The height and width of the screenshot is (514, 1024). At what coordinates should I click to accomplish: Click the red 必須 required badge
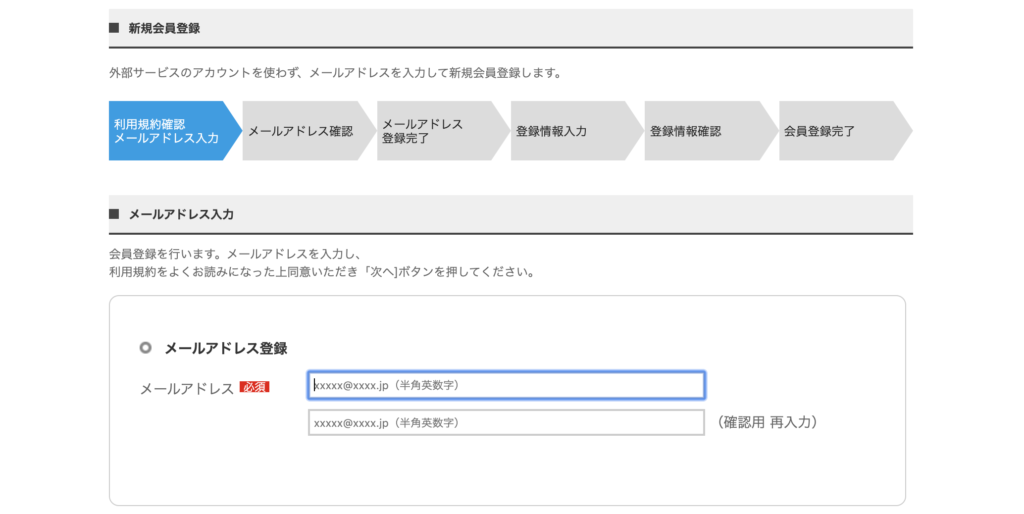(x=255, y=387)
